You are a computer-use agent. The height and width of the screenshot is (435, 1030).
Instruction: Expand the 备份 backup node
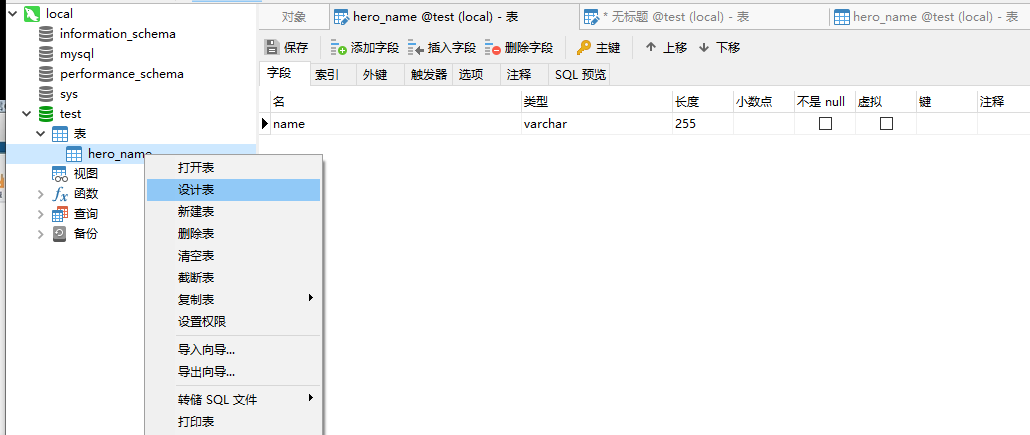click(x=41, y=234)
